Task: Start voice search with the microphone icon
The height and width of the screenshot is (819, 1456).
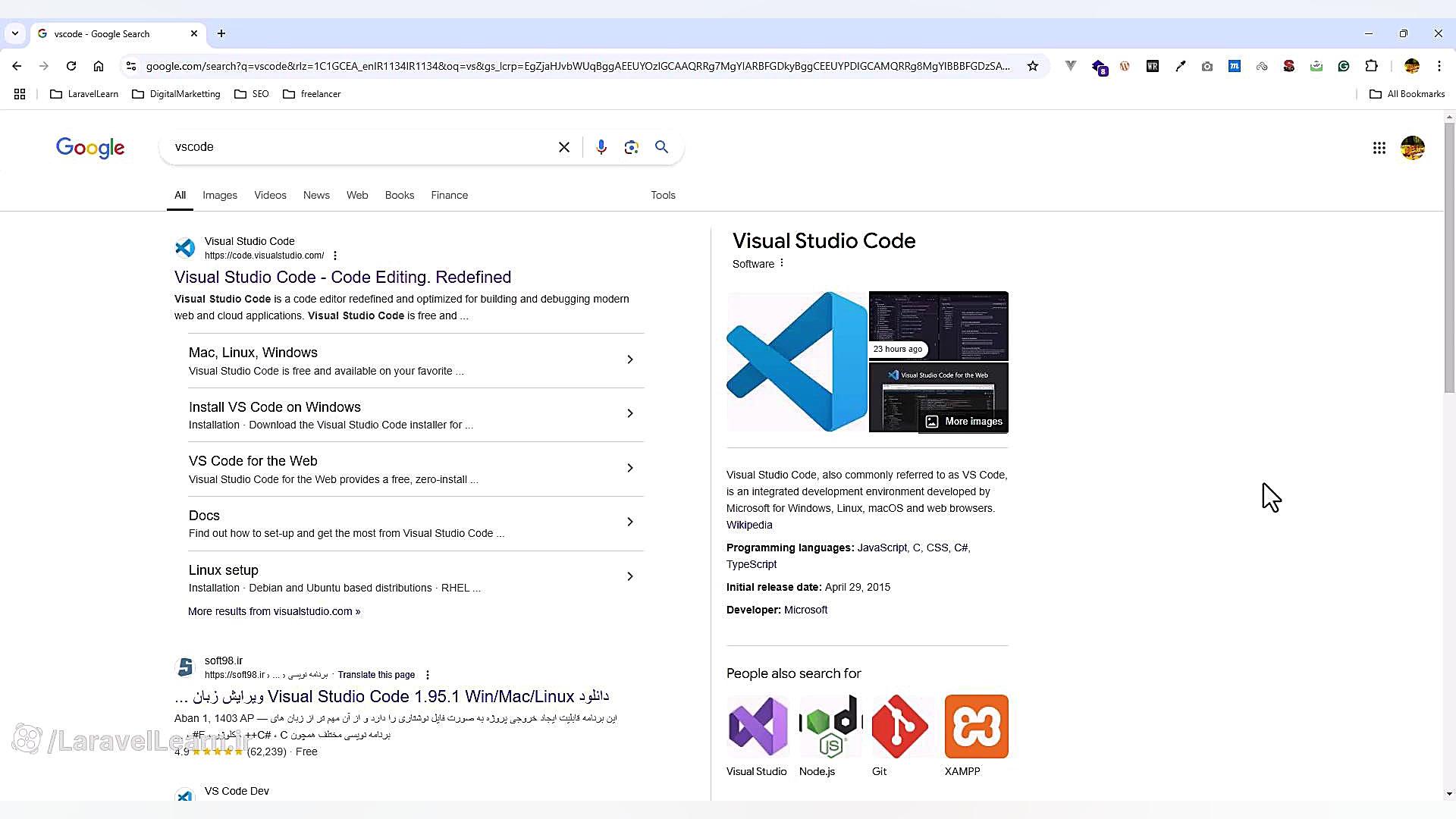Action: tap(601, 147)
